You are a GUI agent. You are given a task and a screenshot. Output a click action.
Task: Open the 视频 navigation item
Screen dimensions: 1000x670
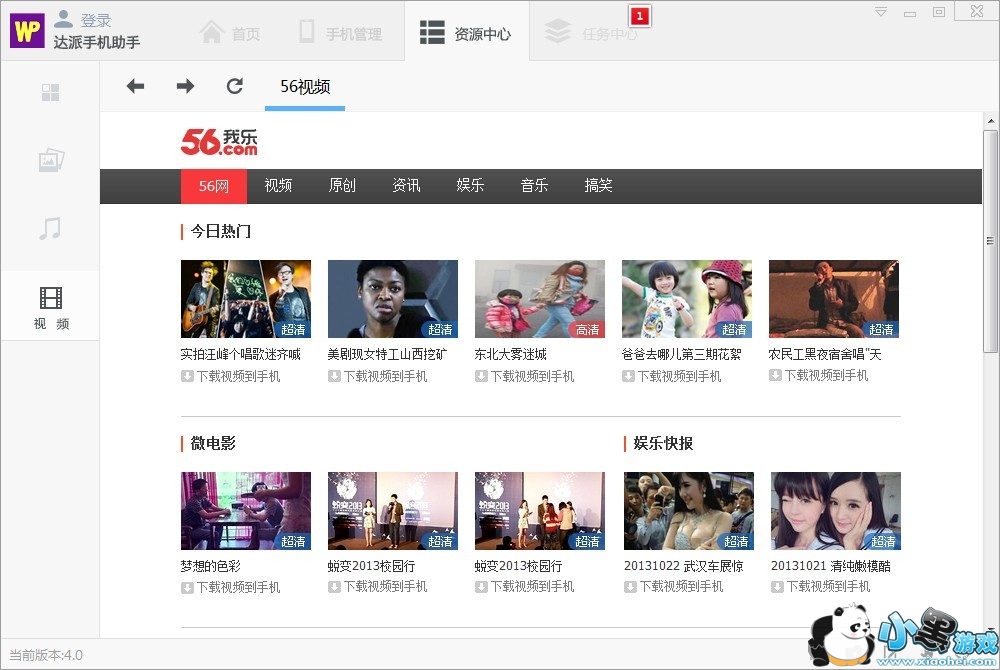click(x=278, y=186)
